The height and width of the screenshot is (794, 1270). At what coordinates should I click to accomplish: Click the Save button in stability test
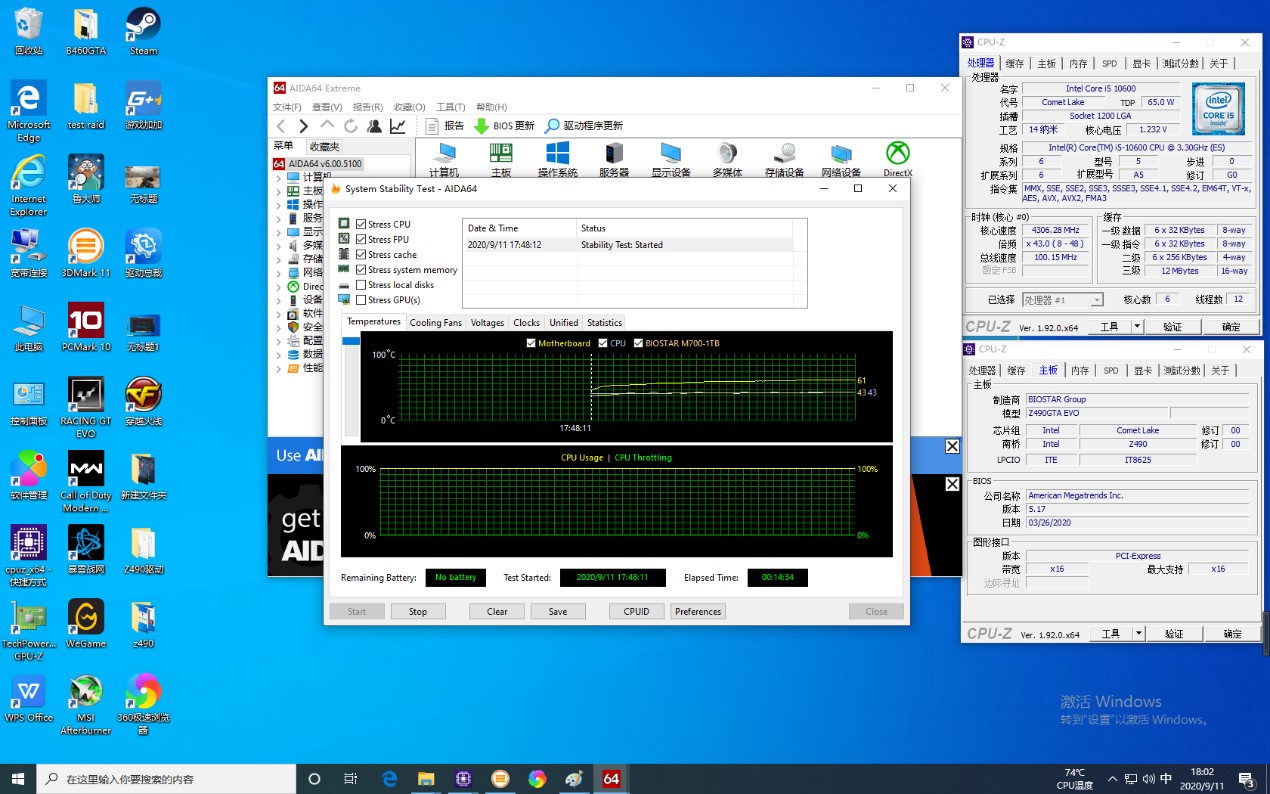tap(558, 612)
